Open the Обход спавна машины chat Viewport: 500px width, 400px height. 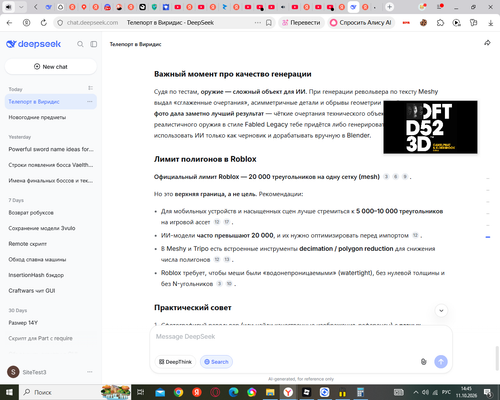(37, 259)
